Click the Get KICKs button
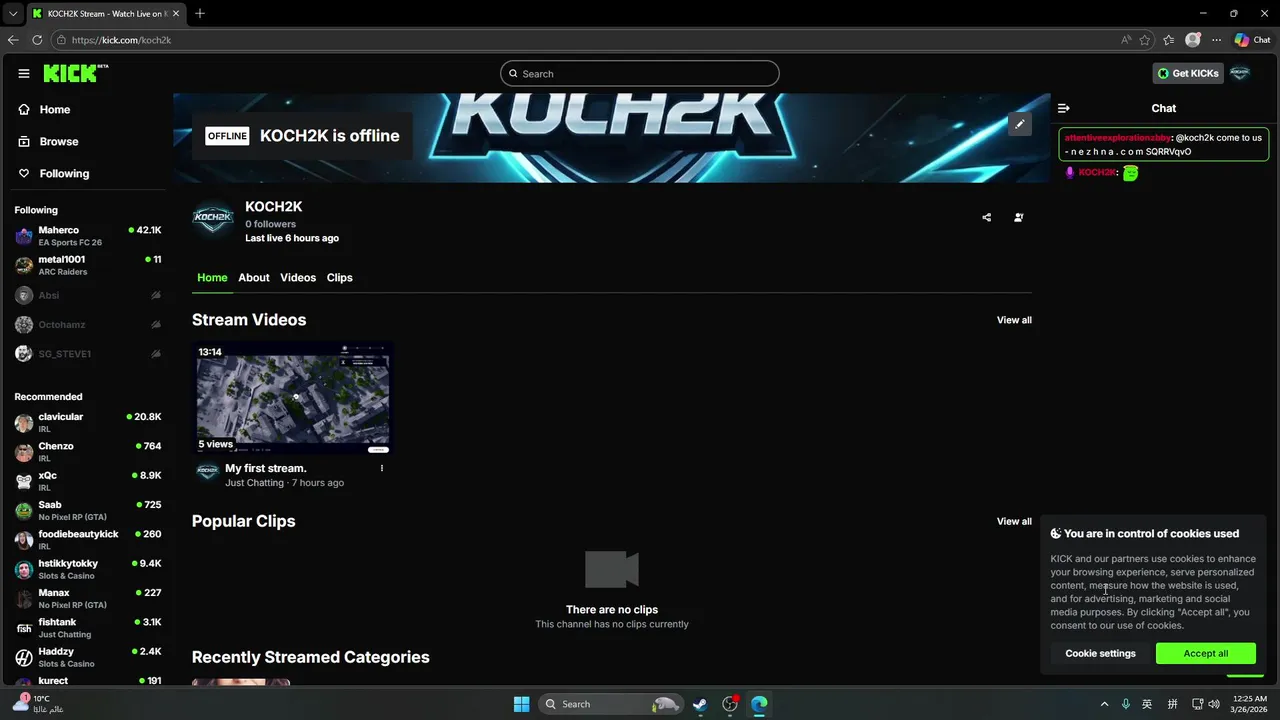 click(x=1188, y=73)
